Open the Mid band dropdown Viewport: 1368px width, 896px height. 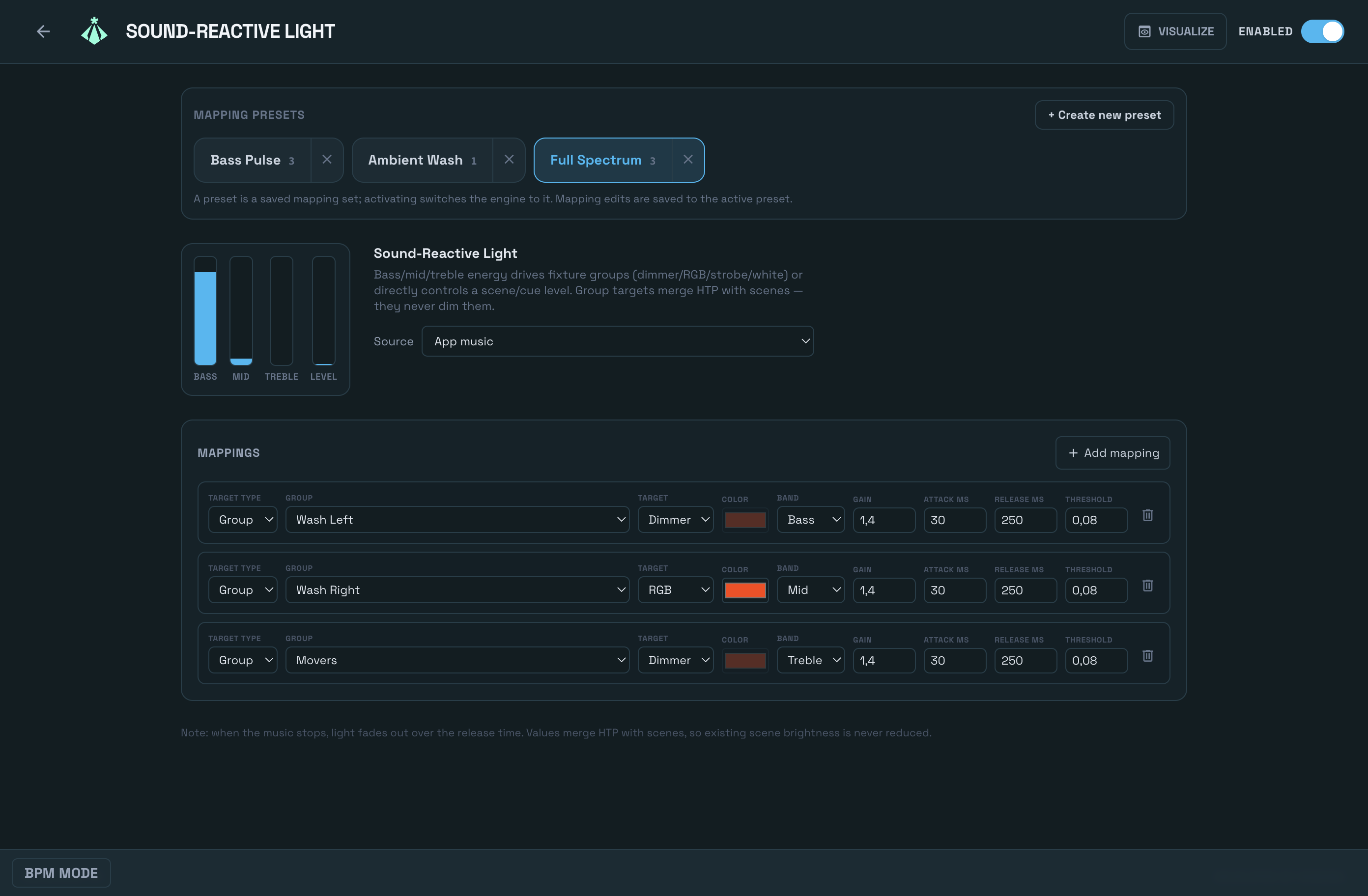[810, 589]
